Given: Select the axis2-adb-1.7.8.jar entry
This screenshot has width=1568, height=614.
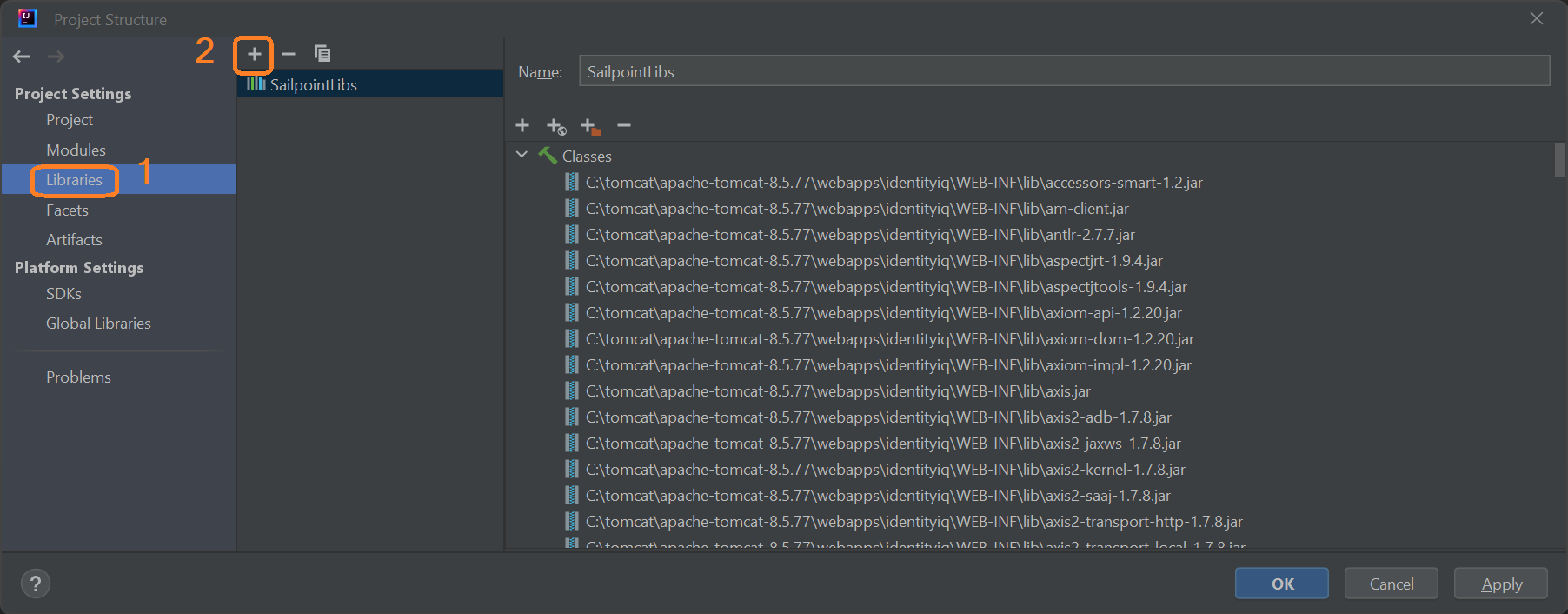Looking at the screenshot, I should (879, 417).
